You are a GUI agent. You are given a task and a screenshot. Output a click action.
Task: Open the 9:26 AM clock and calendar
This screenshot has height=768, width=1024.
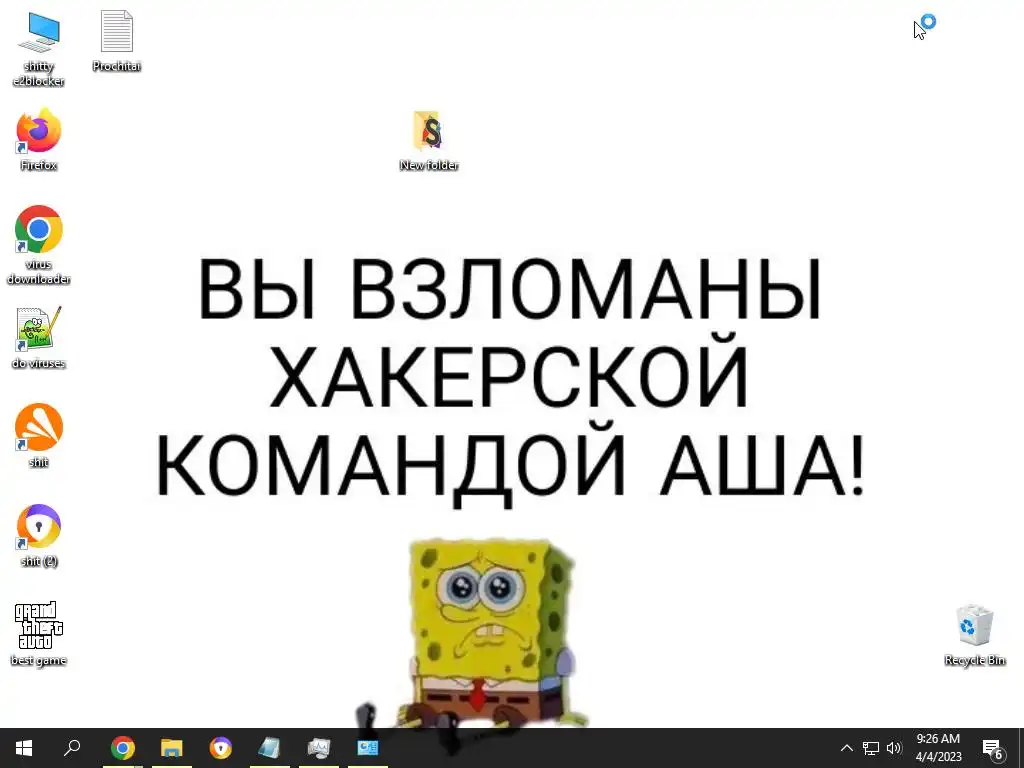pos(938,748)
